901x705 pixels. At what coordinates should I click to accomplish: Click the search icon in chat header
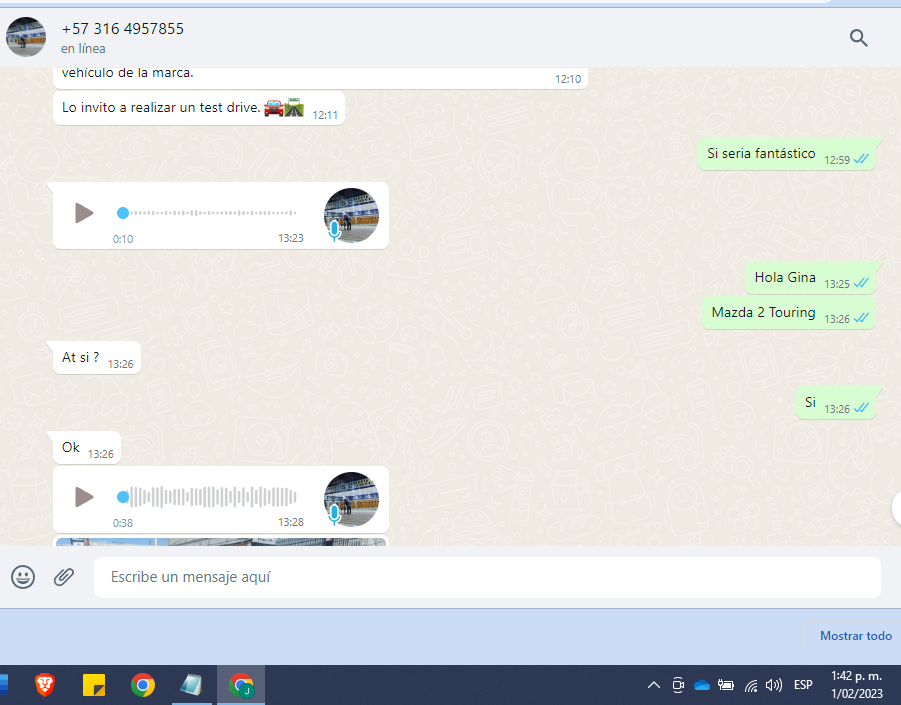(858, 38)
